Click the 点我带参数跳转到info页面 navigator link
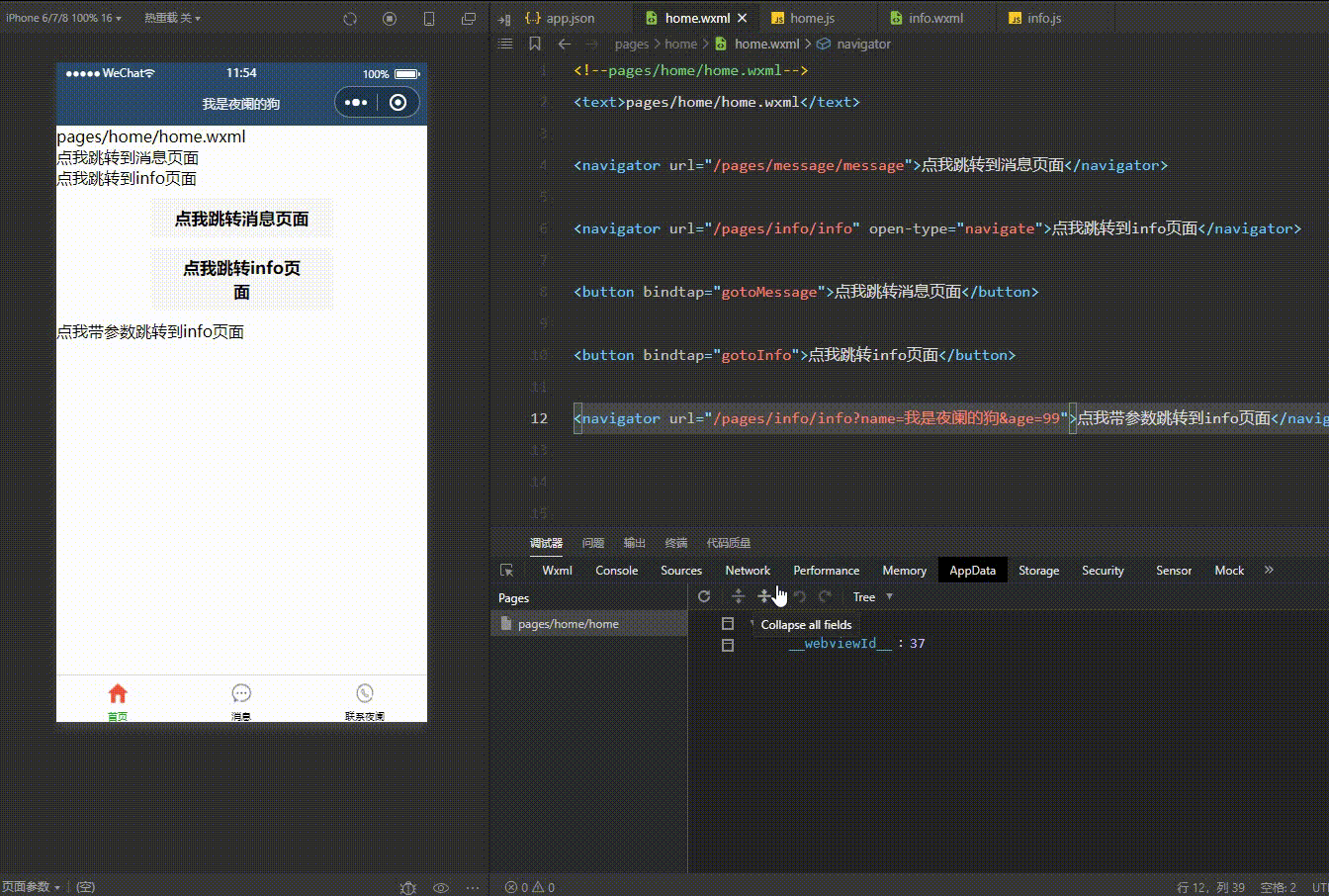The height and width of the screenshot is (896, 1329). click(x=150, y=331)
